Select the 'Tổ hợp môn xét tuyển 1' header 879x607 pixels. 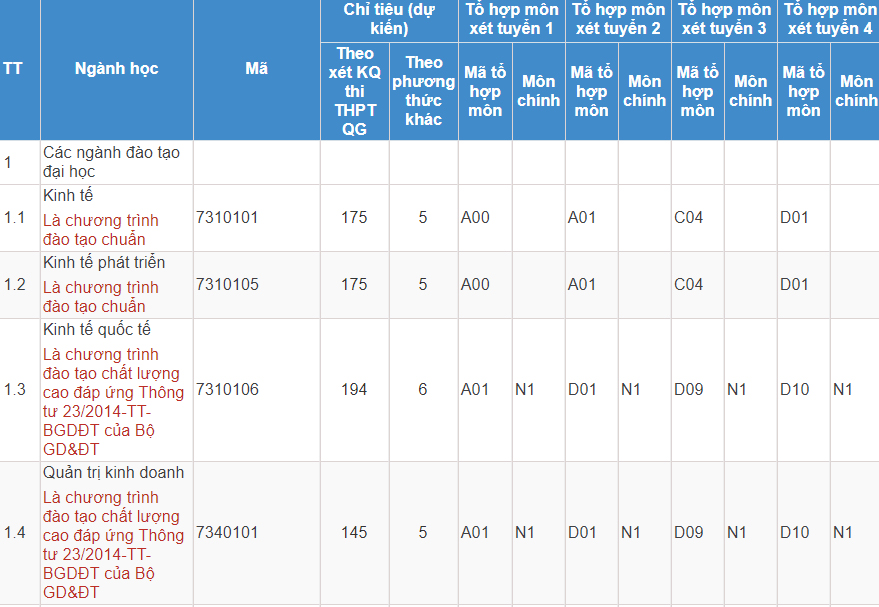click(511, 19)
